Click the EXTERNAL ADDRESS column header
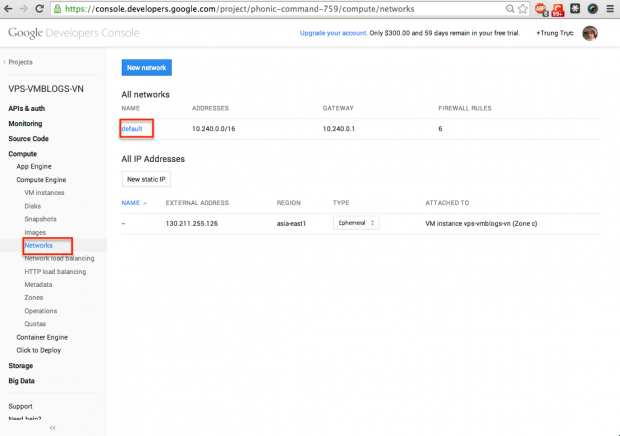The height and width of the screenshot is (436, 620). 197,203
